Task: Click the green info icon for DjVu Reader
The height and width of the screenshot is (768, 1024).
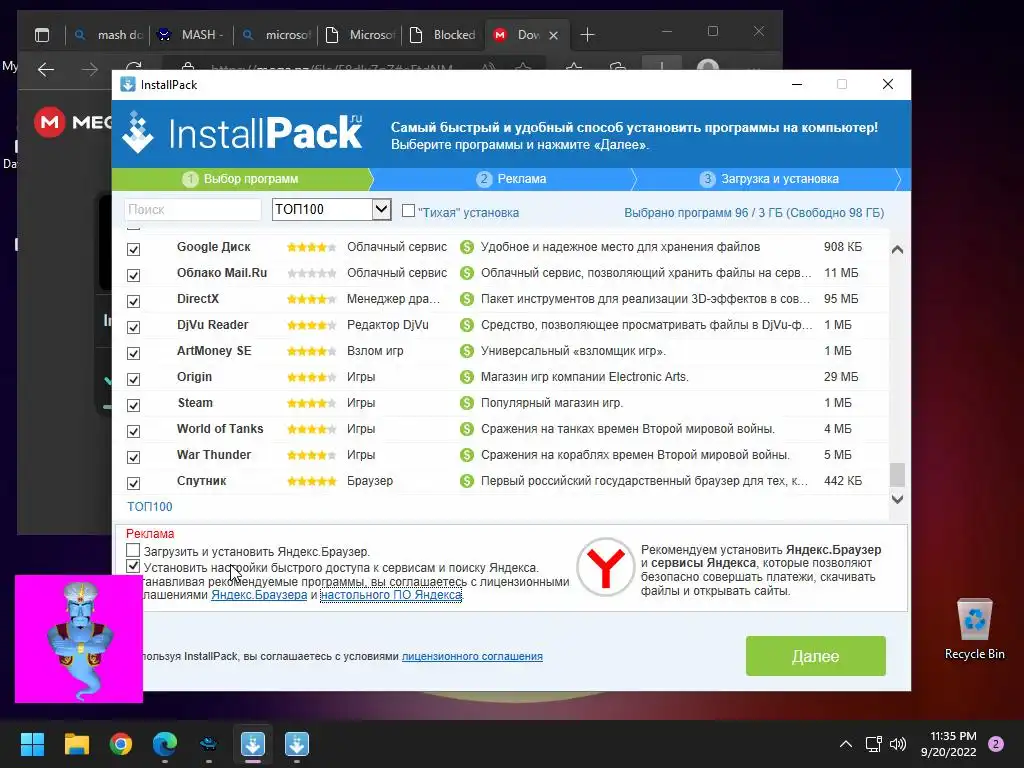Action: point(466,325)
